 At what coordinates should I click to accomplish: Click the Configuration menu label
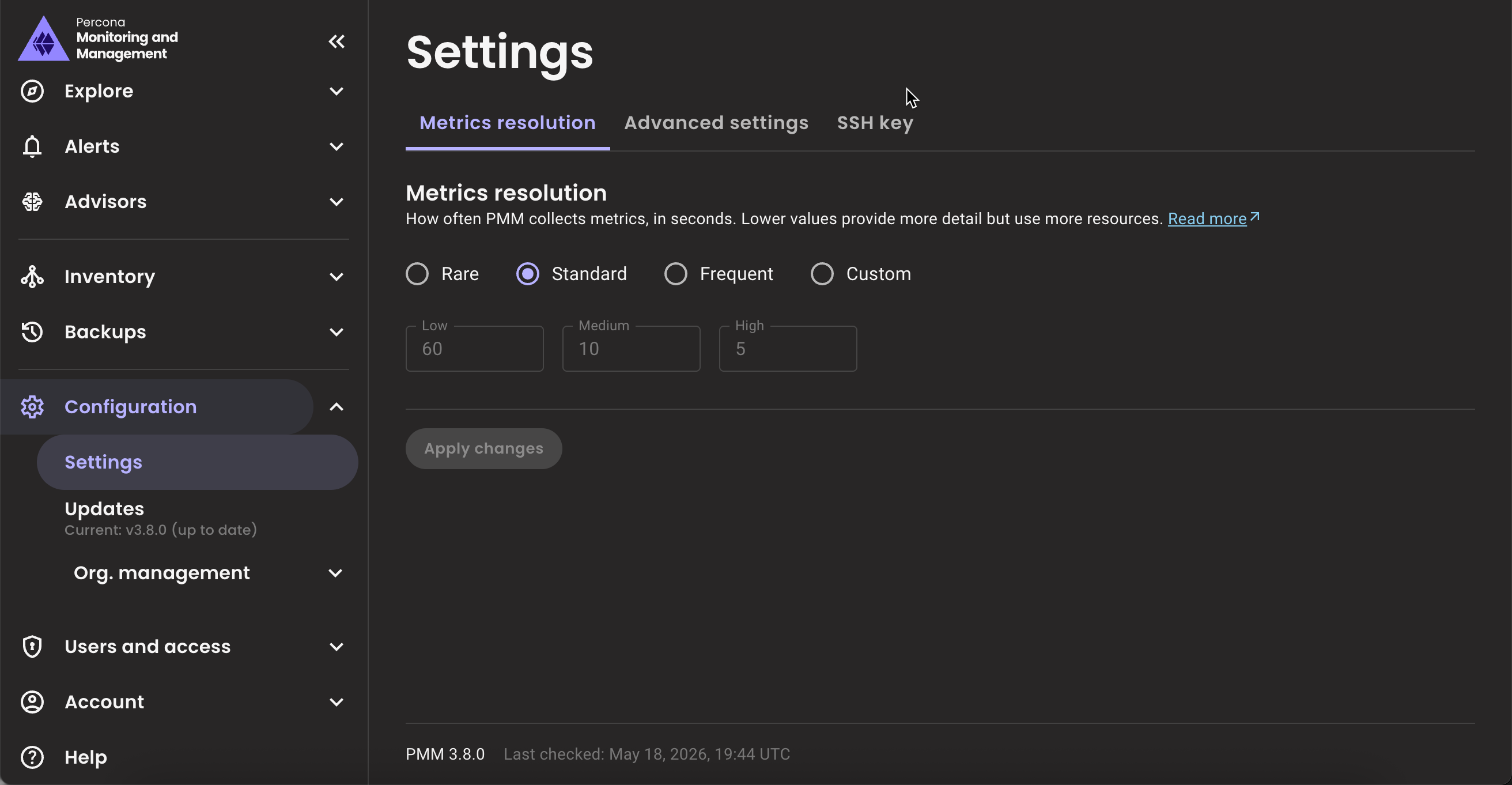130,407
